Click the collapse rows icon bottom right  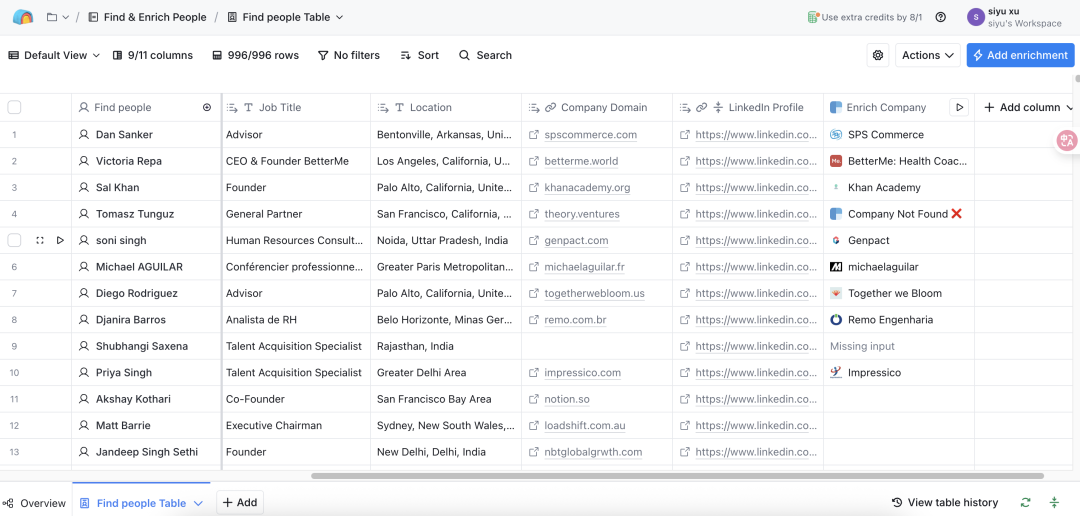pos(1054,503)
